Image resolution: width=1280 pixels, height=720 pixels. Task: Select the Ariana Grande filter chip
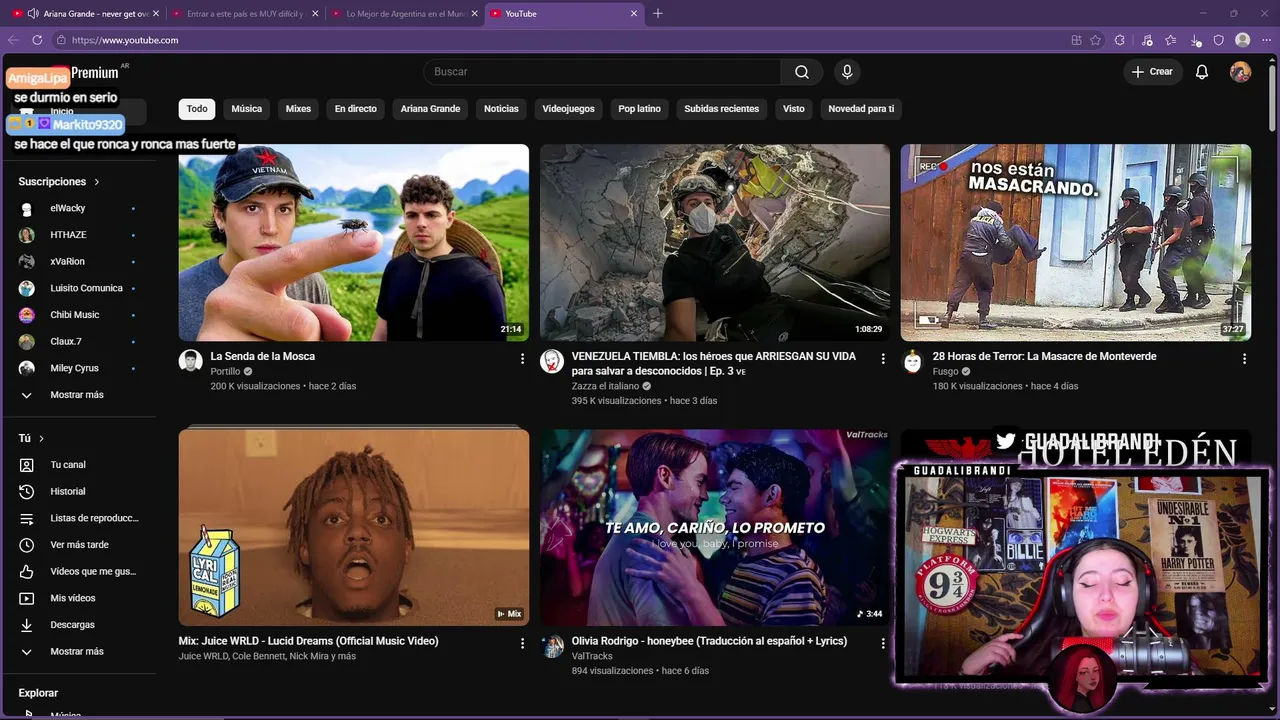[x=430, y=109]
